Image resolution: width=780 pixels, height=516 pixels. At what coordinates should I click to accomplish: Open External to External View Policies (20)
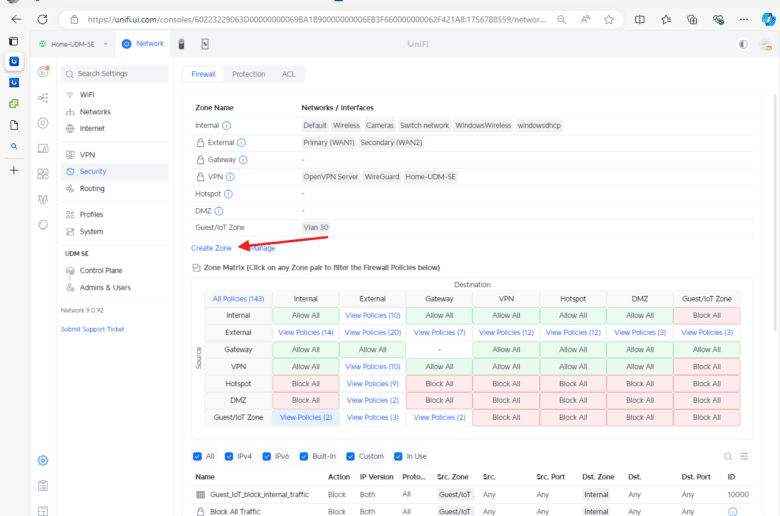373,332
